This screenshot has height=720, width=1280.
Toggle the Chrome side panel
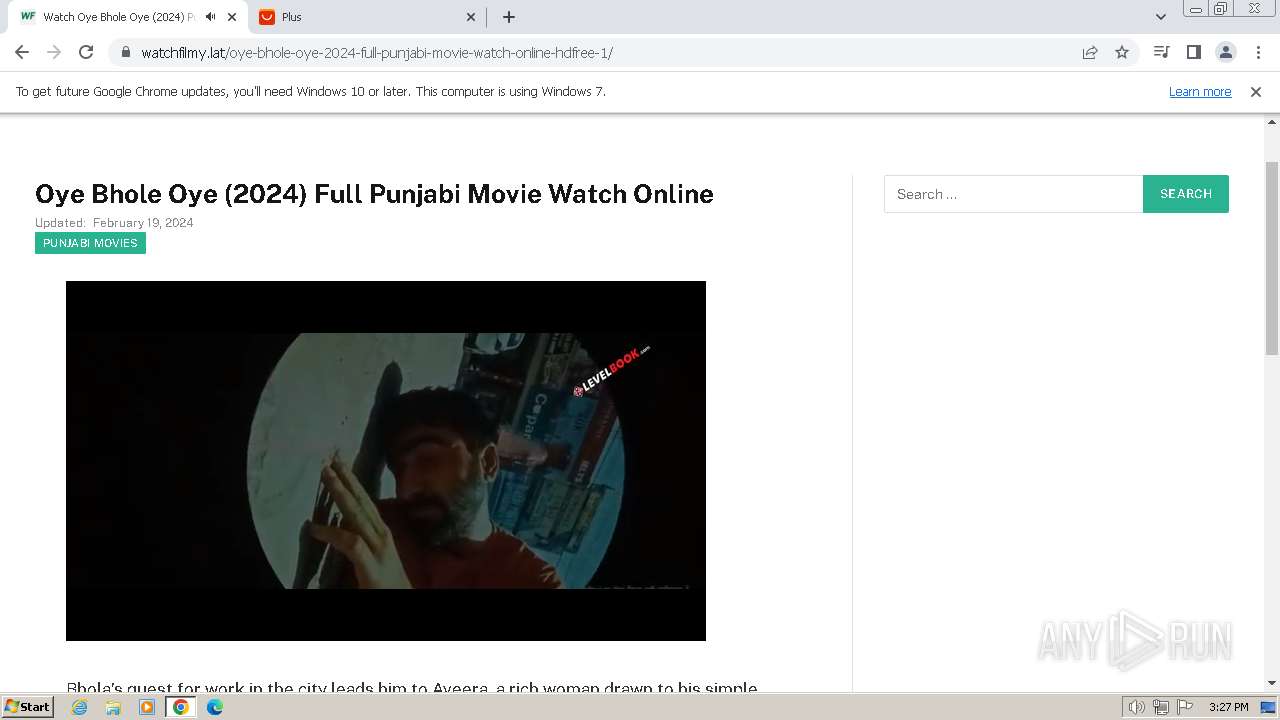[1193, 52]
